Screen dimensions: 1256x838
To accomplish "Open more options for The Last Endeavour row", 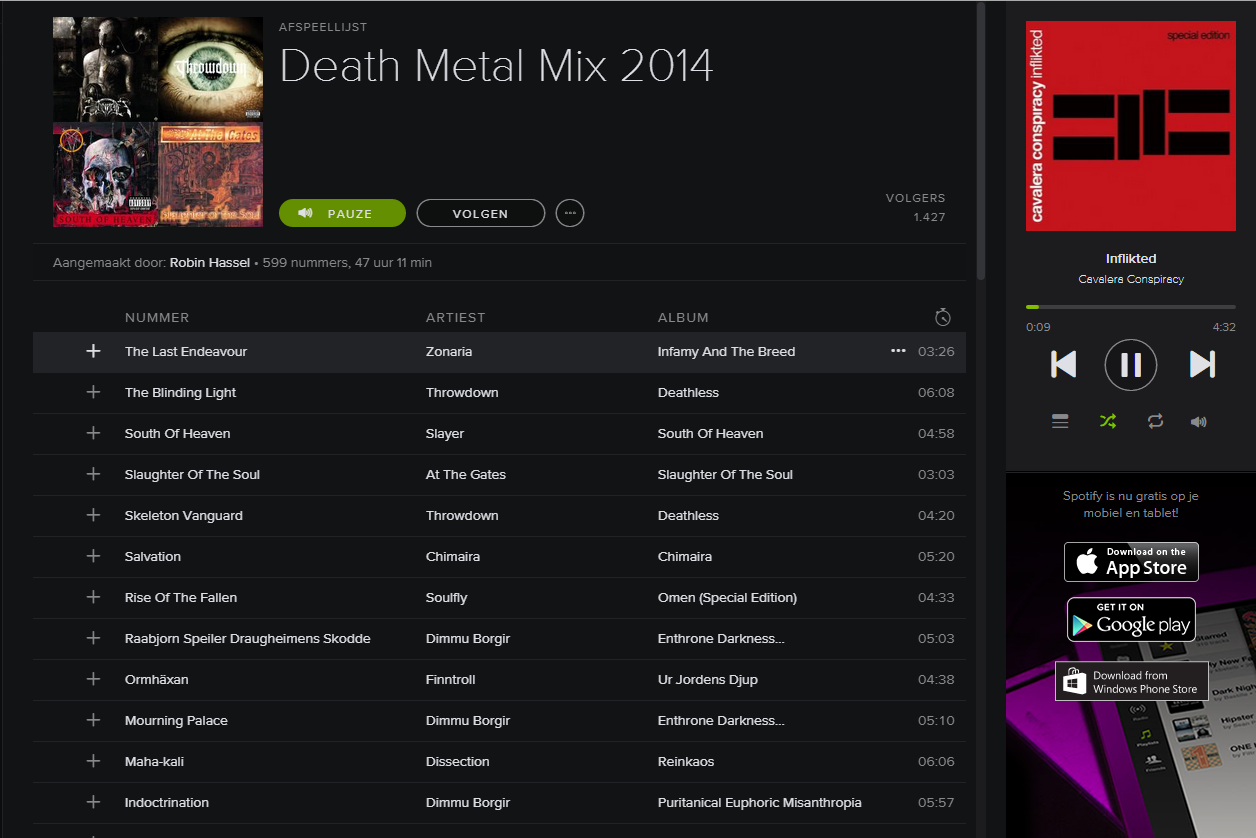I will [x=898, y=351].
